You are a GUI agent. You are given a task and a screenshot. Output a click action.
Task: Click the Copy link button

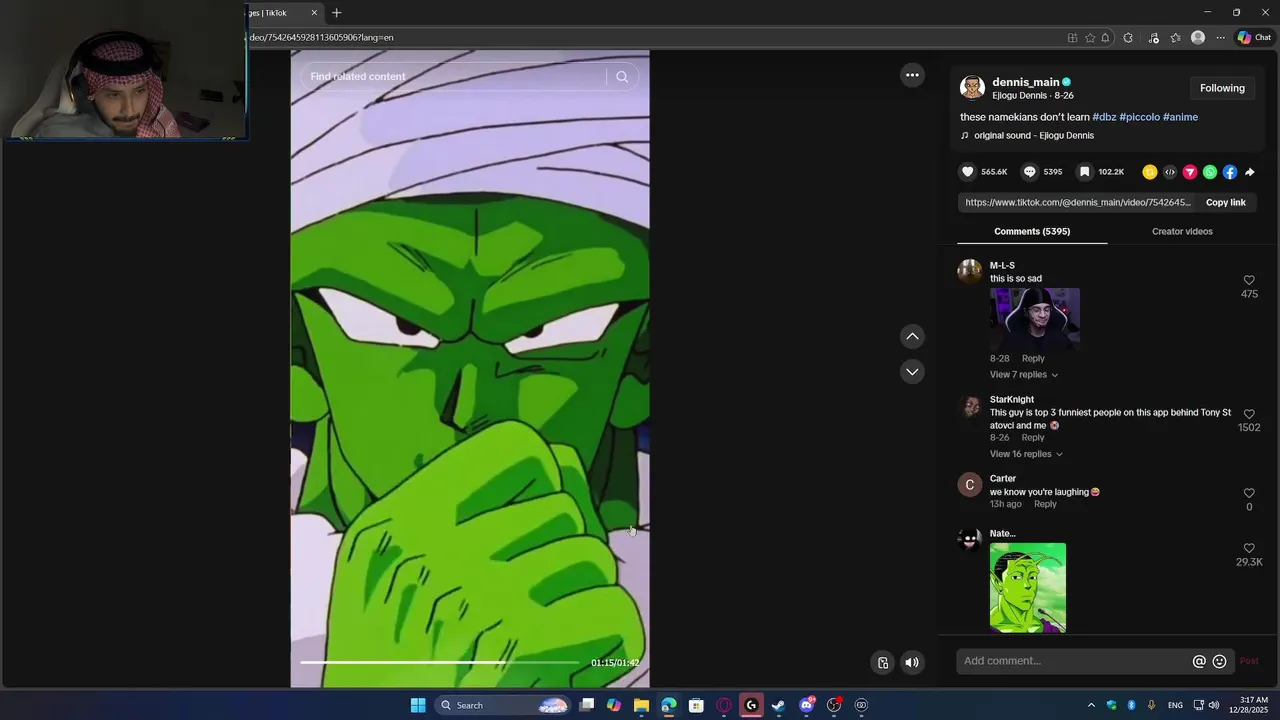[x=1225, y=203]
